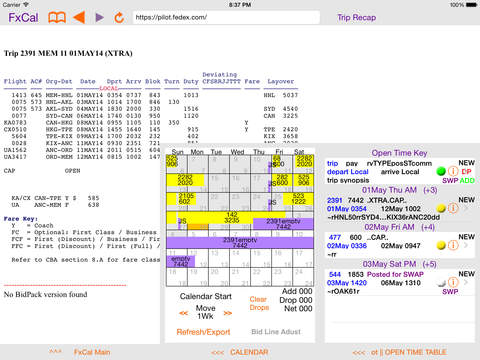Tap the Flight column header in trip table
The height and width of the screenshot is (360, 480).
[x=15, y=81]
